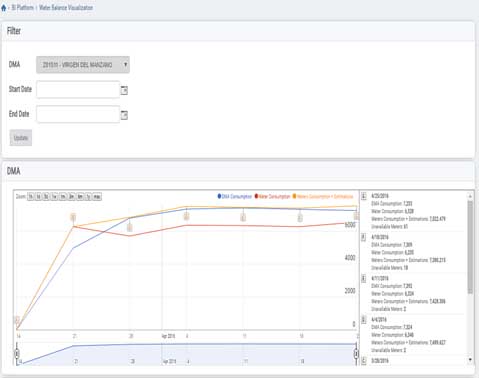Click the chart annotation flag above April 11
Screen dimensions: 479x378
243,218
